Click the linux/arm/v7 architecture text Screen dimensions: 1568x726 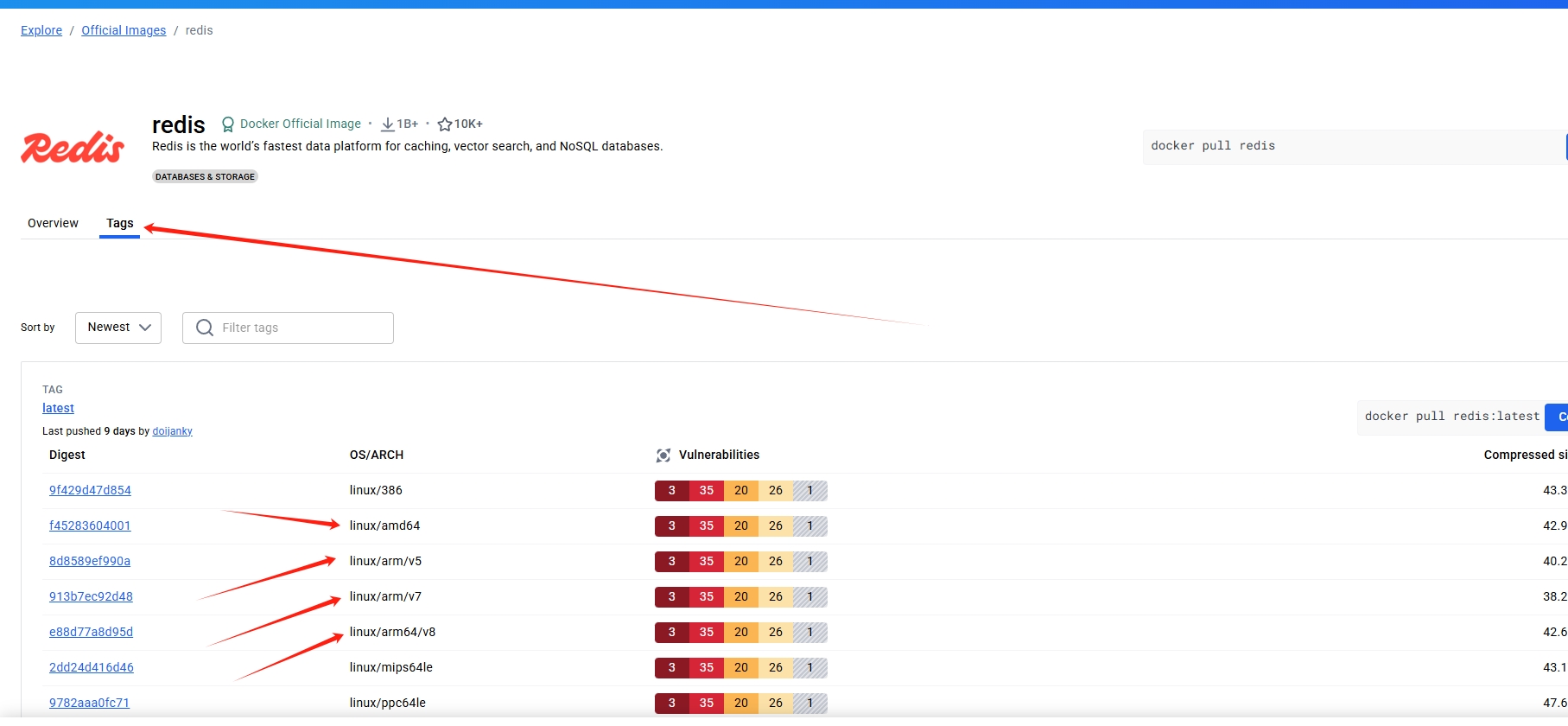coord(385,596)
